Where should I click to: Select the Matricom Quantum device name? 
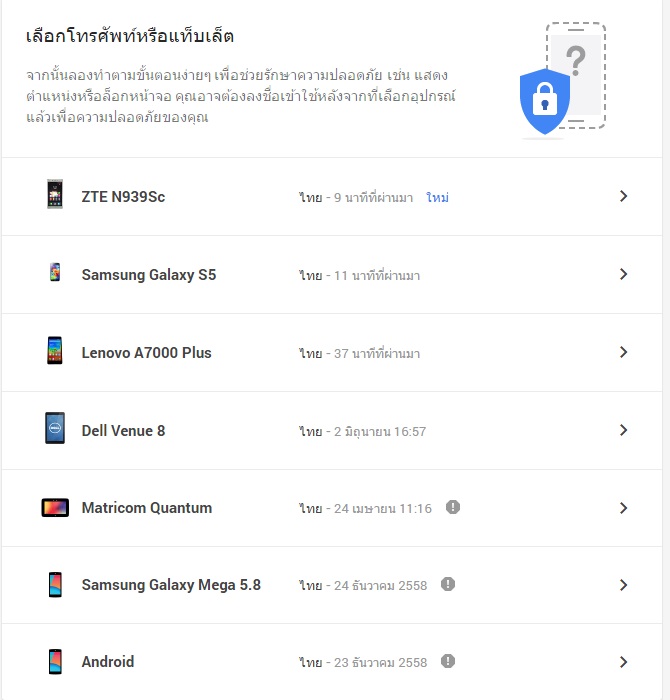147,508
